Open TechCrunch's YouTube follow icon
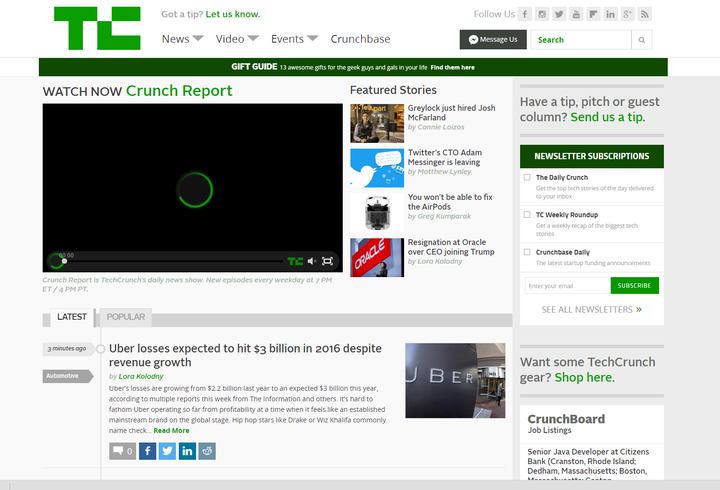The height and width of the screenshot is (490, 720). (x=576, y=14)
